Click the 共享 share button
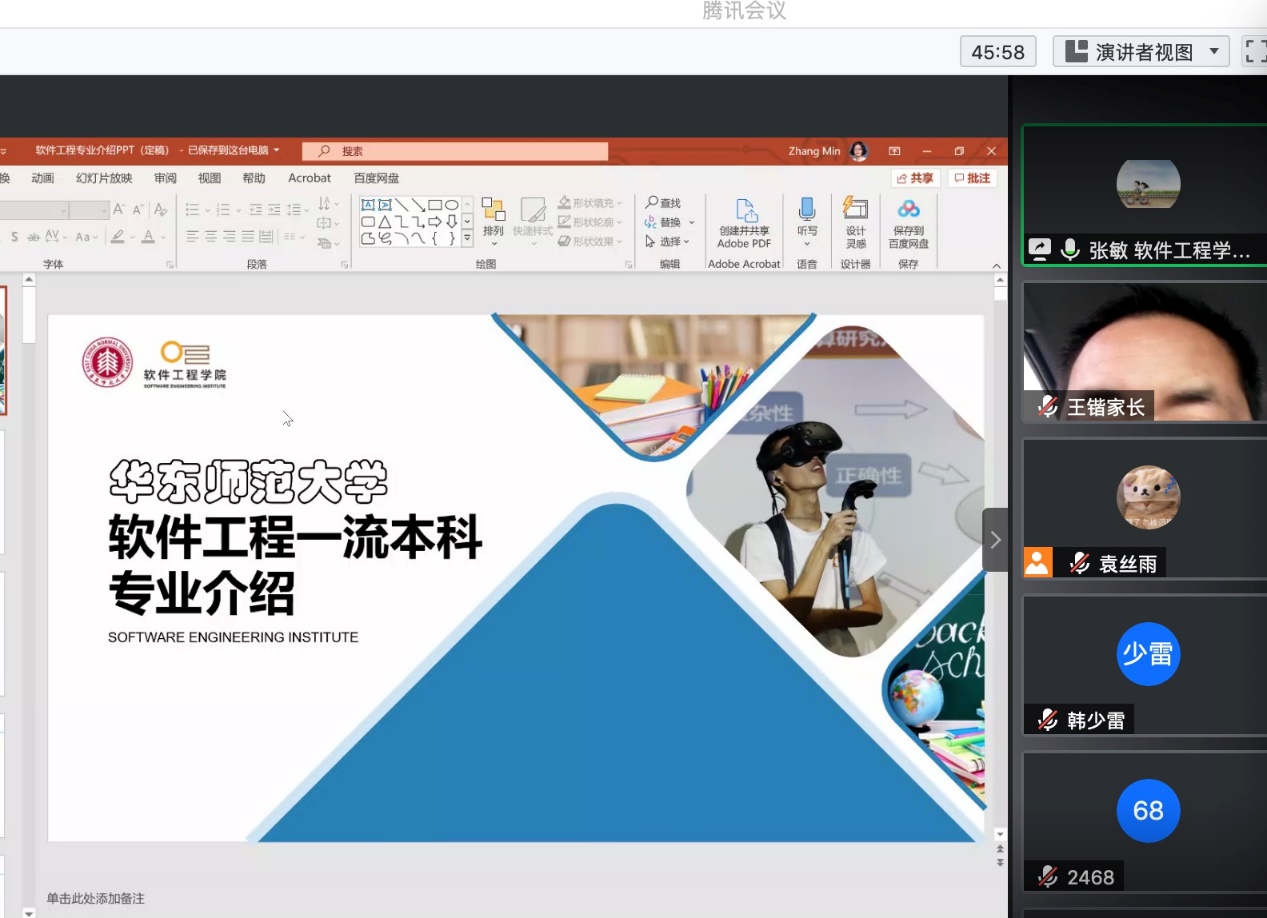This screenshot has width=1267, height=918. pyautogui.click(x=915, y=178)
